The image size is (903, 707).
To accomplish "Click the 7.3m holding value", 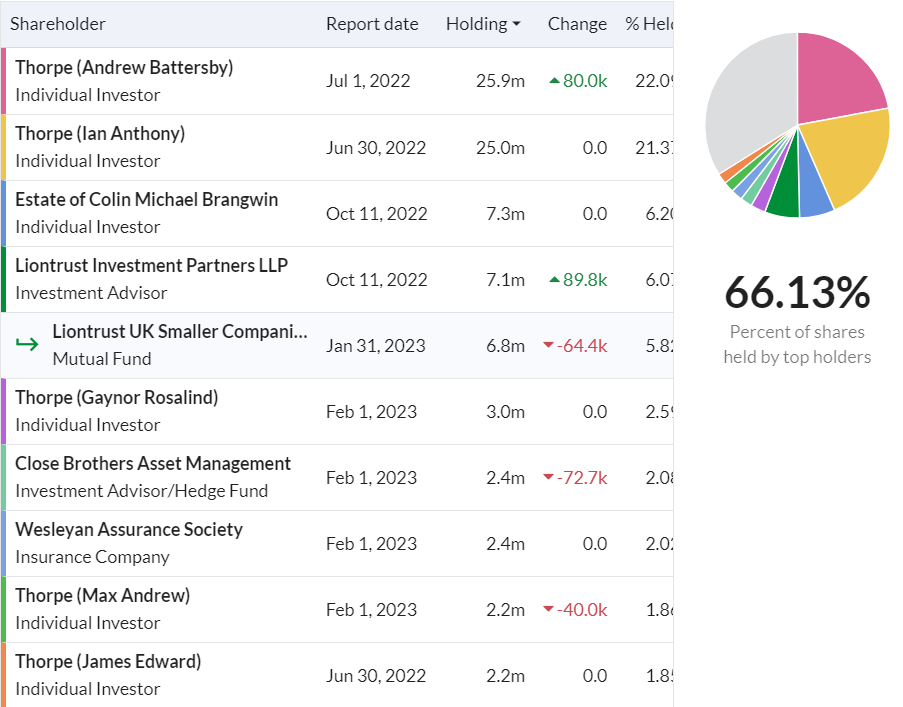I will [x=505, y=214].
